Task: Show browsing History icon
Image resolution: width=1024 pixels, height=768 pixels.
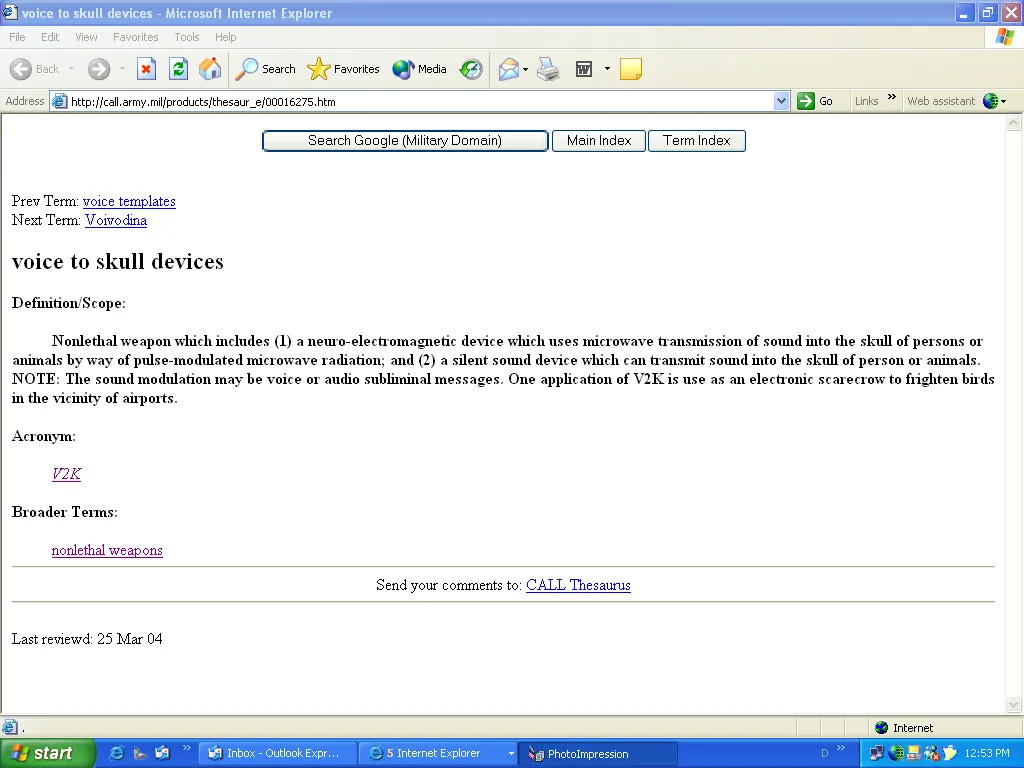Action: coord(471,69)
